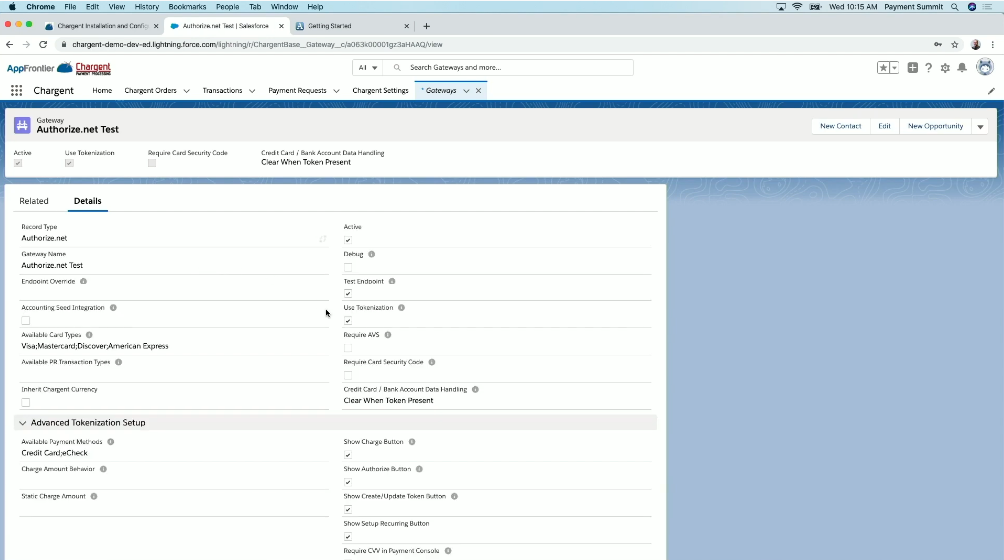This screenshot has width=1004, height=560.
Task: Toggle Inherit Chargent Currency checkbox
Action: [26, 403]
